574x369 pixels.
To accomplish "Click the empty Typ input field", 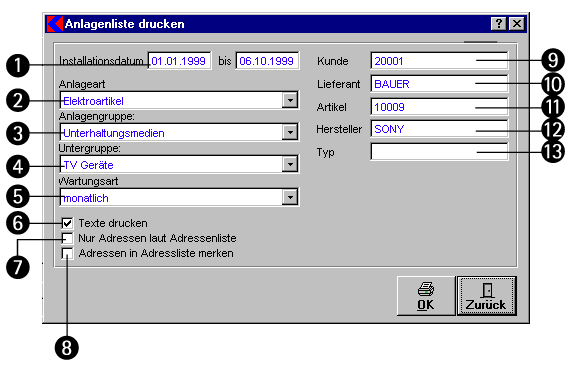I will click(x=439, y=152).
